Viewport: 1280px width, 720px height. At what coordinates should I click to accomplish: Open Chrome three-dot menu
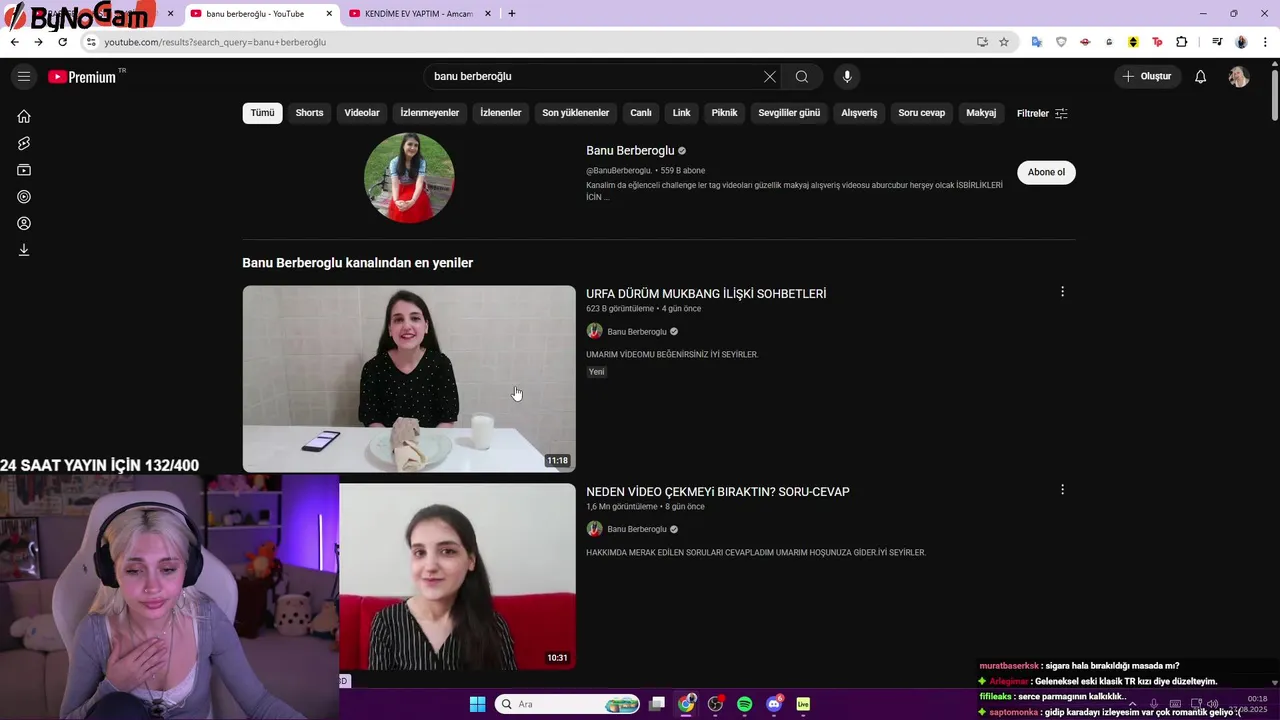pos(1265,42)
